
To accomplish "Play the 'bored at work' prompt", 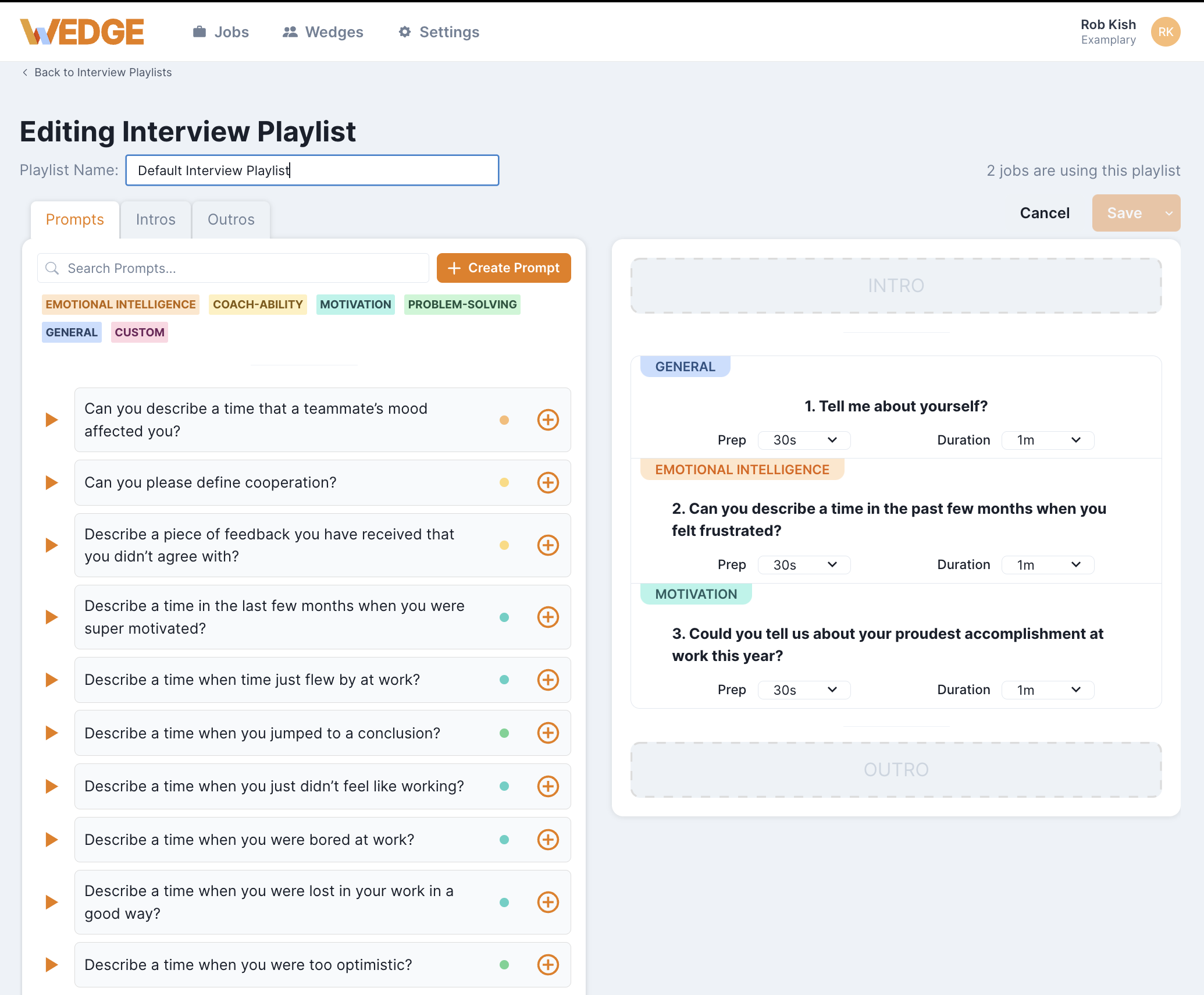I will pos(52,840).
